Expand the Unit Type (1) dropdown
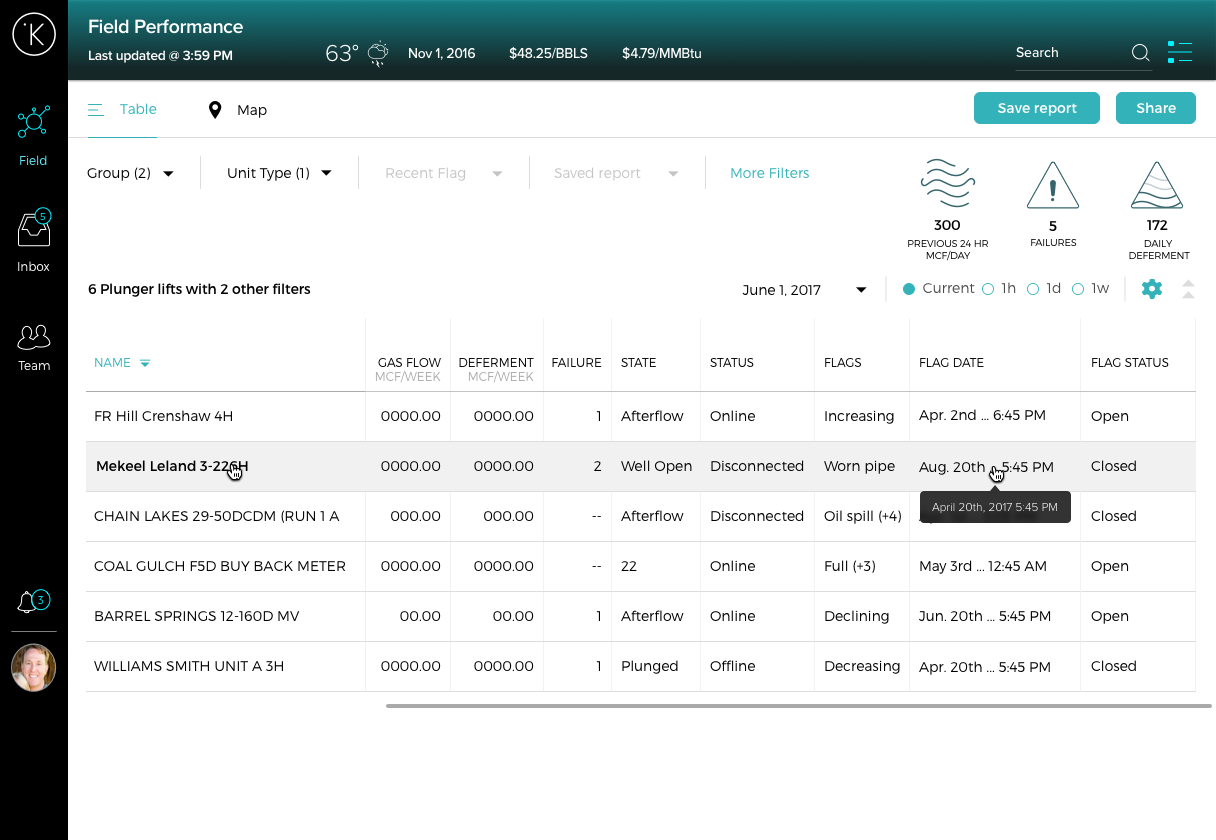The width and height of the screenshot is (1216, 840). [x=279, y=173]
